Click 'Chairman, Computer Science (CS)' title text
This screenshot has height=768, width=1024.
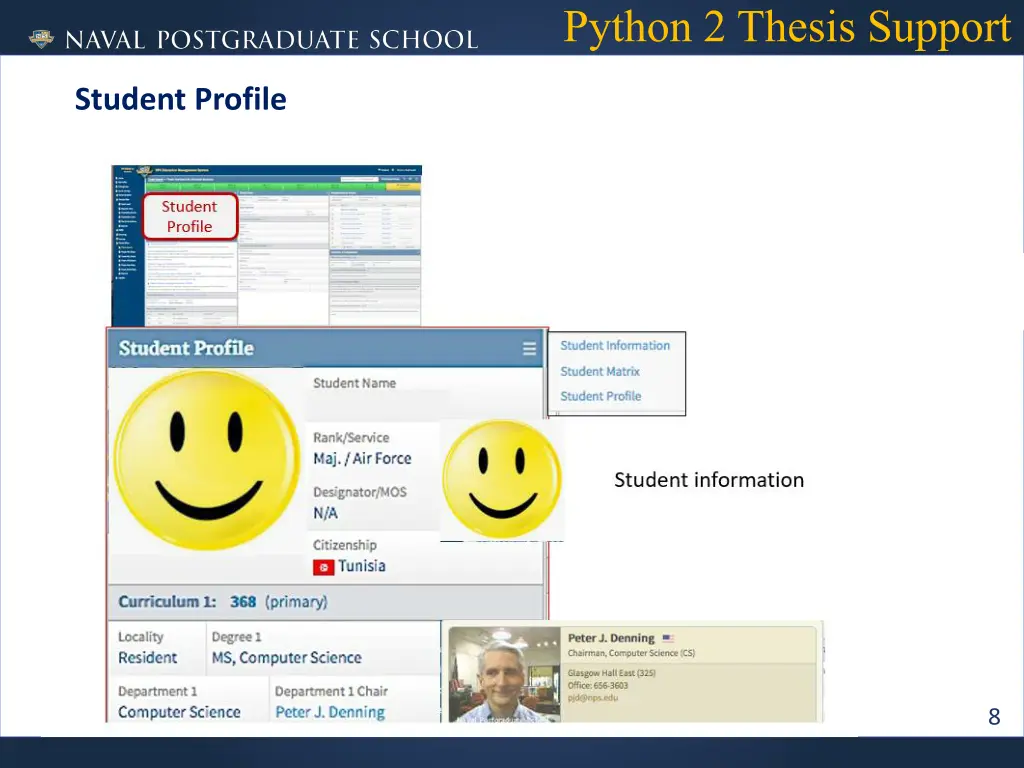point(631,652)
